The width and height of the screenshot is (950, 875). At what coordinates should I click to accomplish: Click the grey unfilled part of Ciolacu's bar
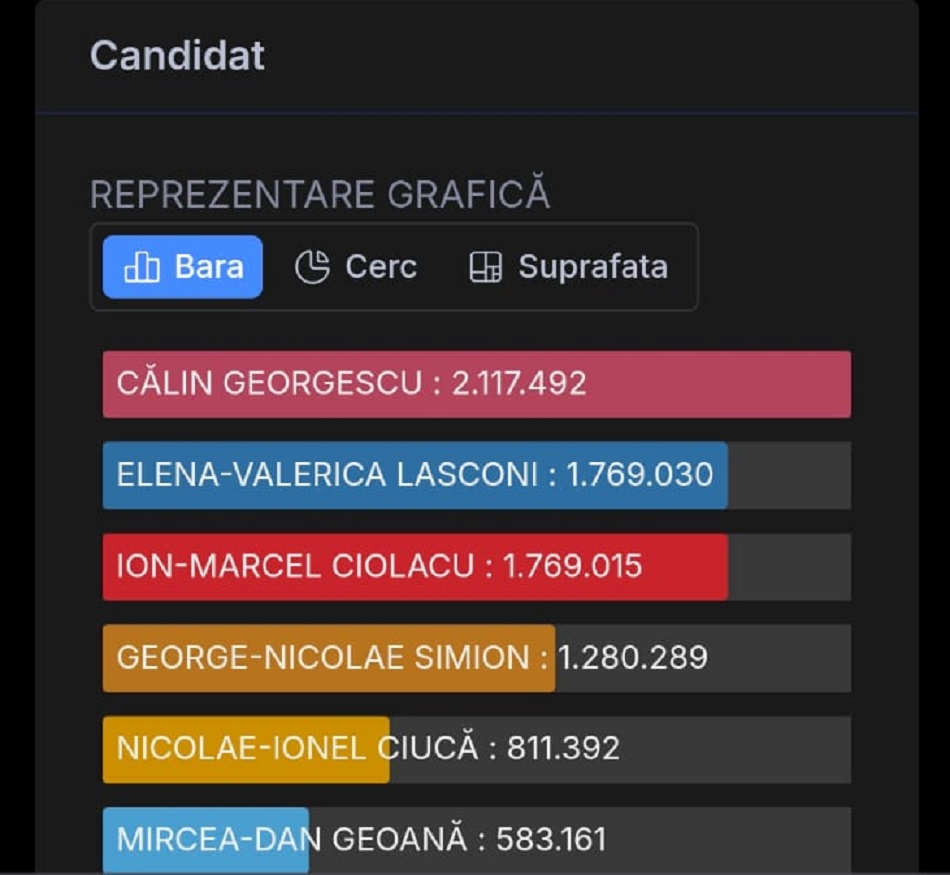coord(789,566)
